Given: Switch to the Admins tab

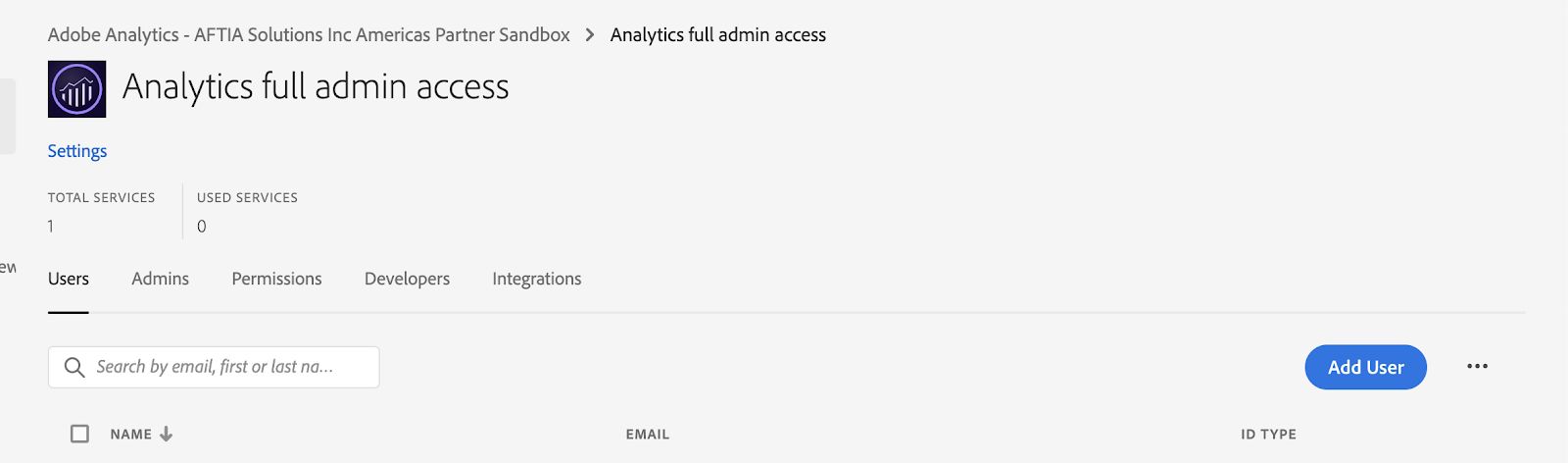Looking at the screenshot, I should [160, 279].
